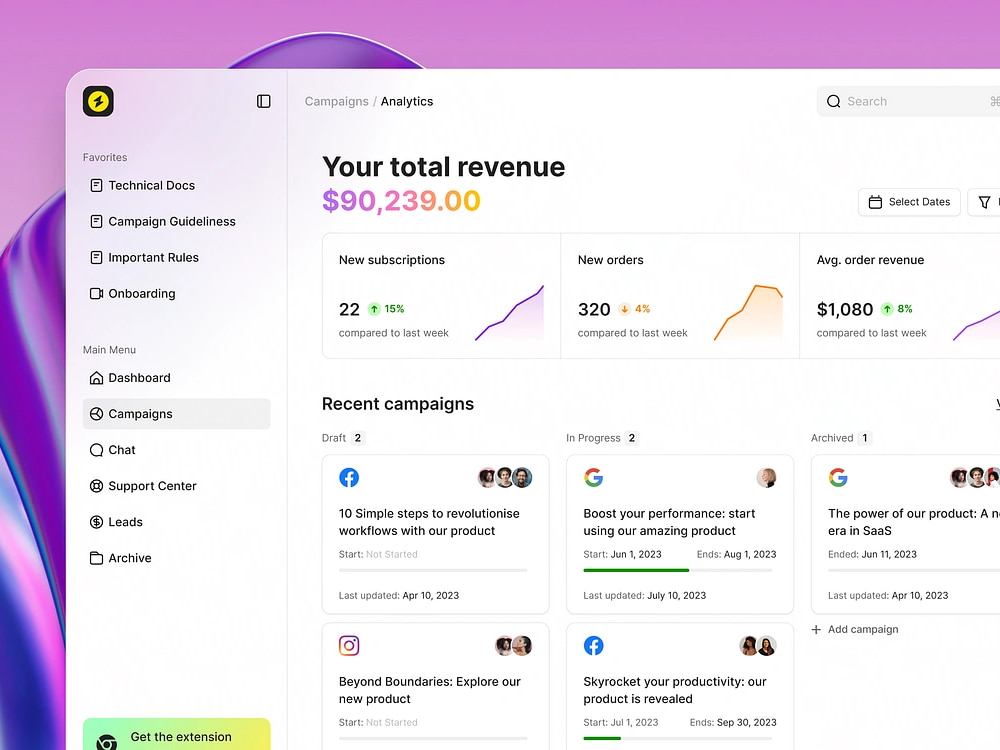This screenshot has width=1000, height=750.
Task: Open Support Center from the Main Menu
Action: click(x=177, y=486)
